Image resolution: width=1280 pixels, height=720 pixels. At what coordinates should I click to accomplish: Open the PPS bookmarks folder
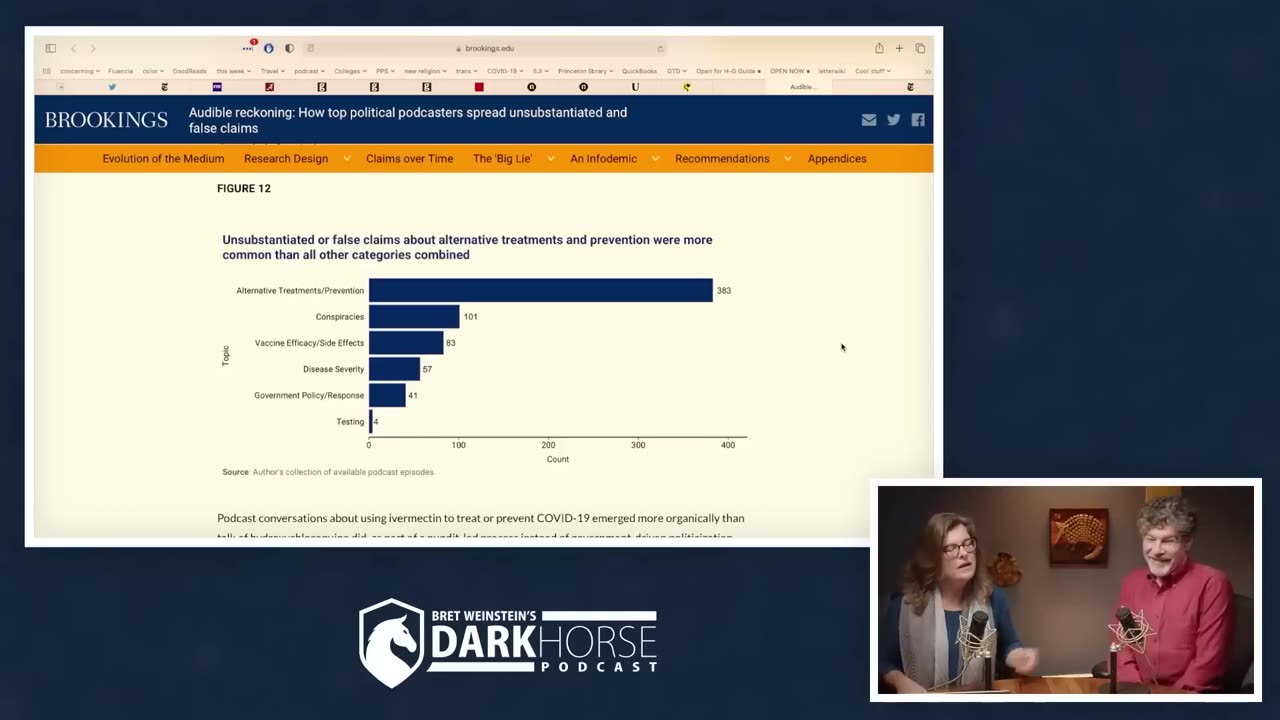click(x=385, y=71)
